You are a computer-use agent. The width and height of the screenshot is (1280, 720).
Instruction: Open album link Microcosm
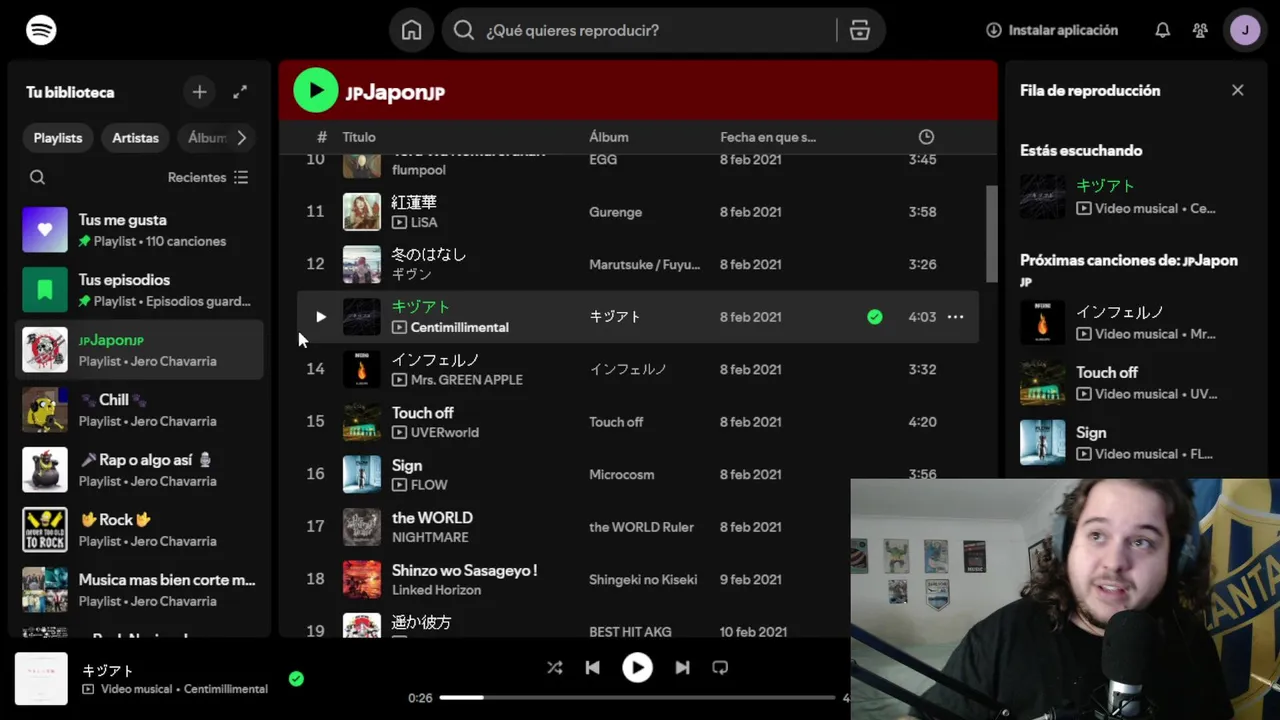pyautogui.click(x=622, y=474)
